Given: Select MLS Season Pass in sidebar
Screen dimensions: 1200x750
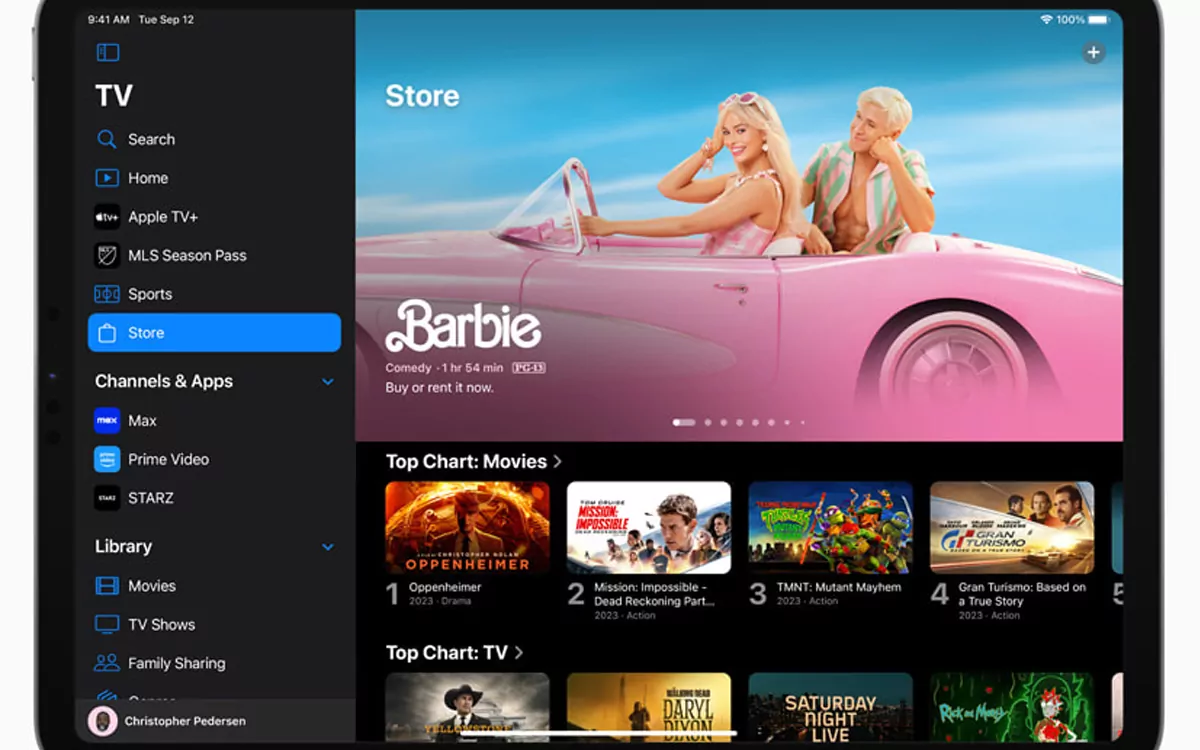Looking at the screenshot, I should coord(214,255).
